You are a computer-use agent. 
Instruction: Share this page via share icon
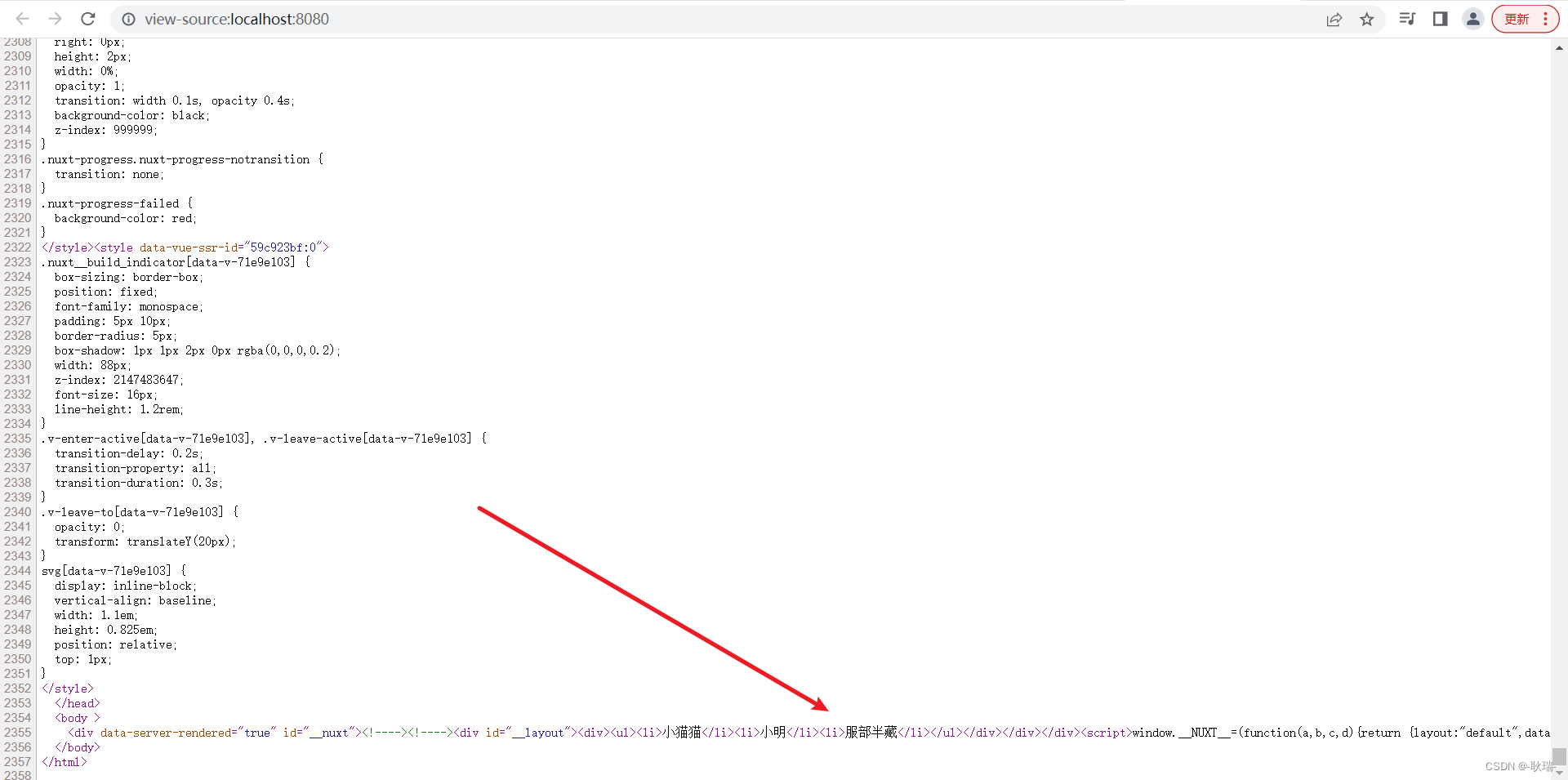pyautogui.click(x=1334, y=19)
